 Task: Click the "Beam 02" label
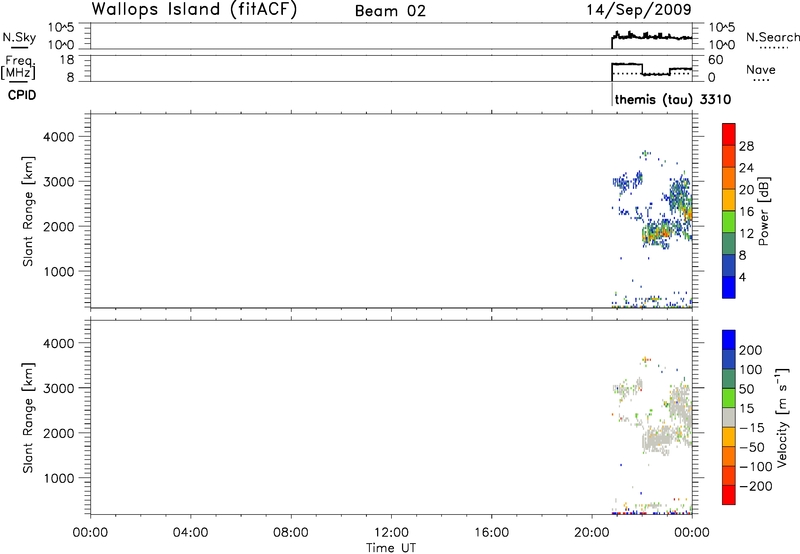coord(390,11)
